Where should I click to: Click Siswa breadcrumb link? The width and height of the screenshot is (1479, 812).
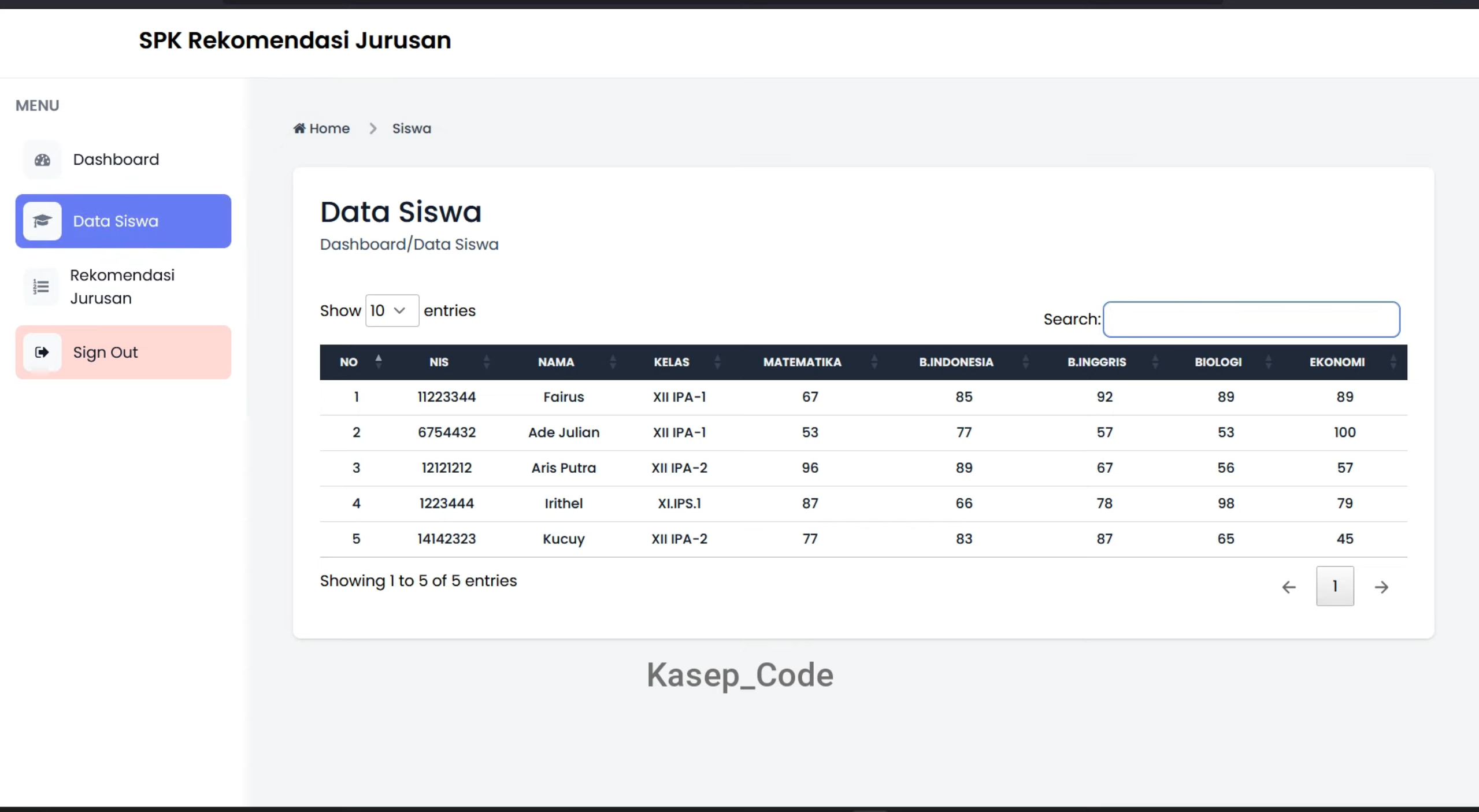pos(412,128)
